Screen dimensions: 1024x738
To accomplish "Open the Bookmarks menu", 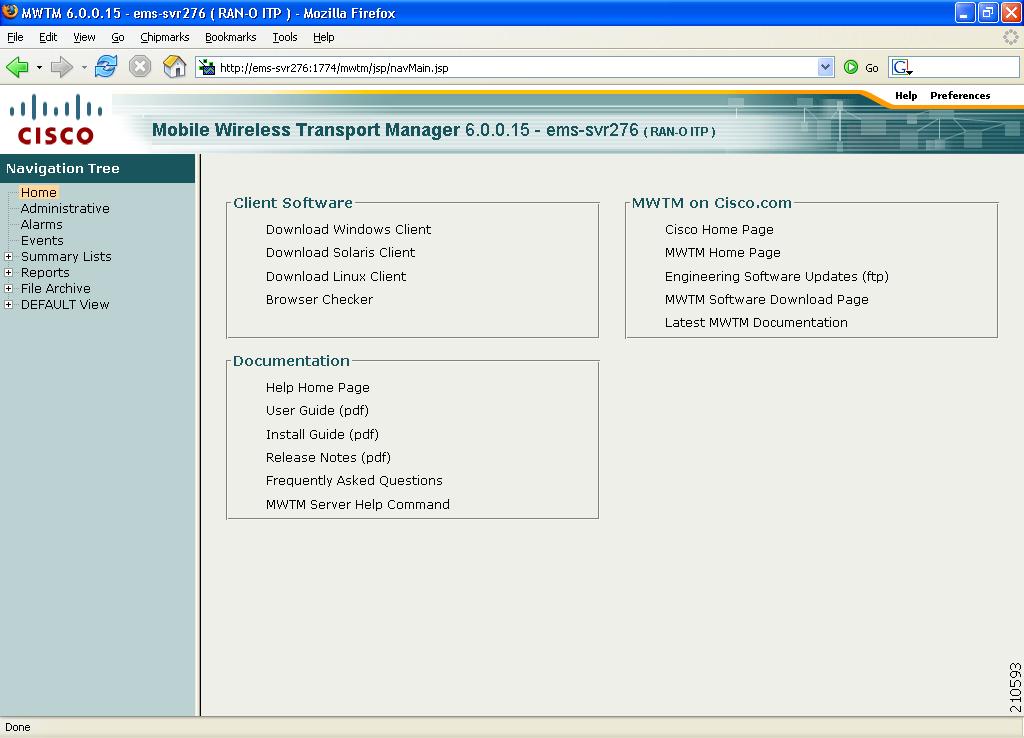I will click(x=231, y=37).
